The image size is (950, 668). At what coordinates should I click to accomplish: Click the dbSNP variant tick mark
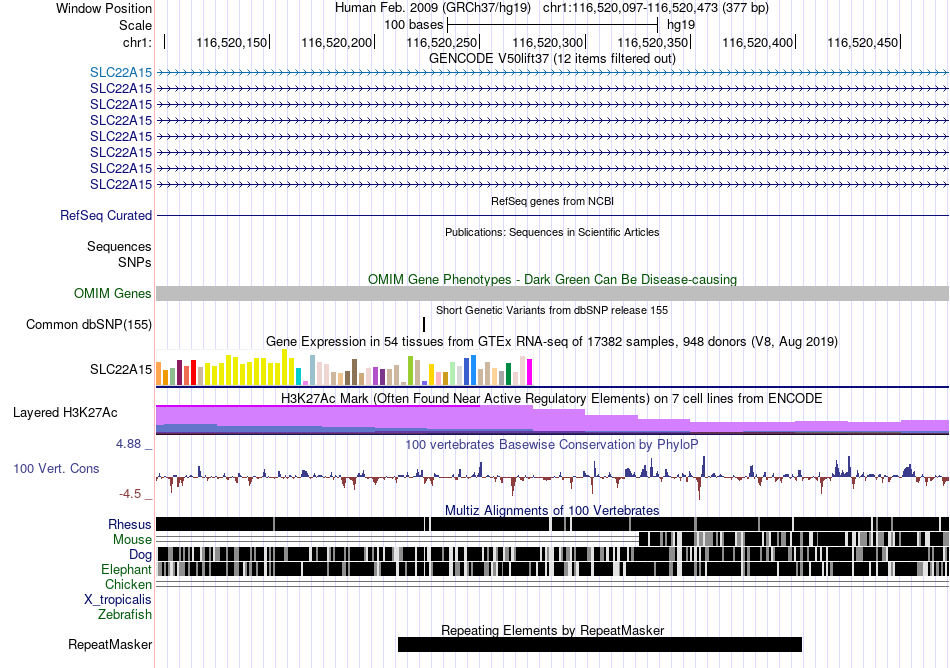pyautogui.click(x=424, y=324)
